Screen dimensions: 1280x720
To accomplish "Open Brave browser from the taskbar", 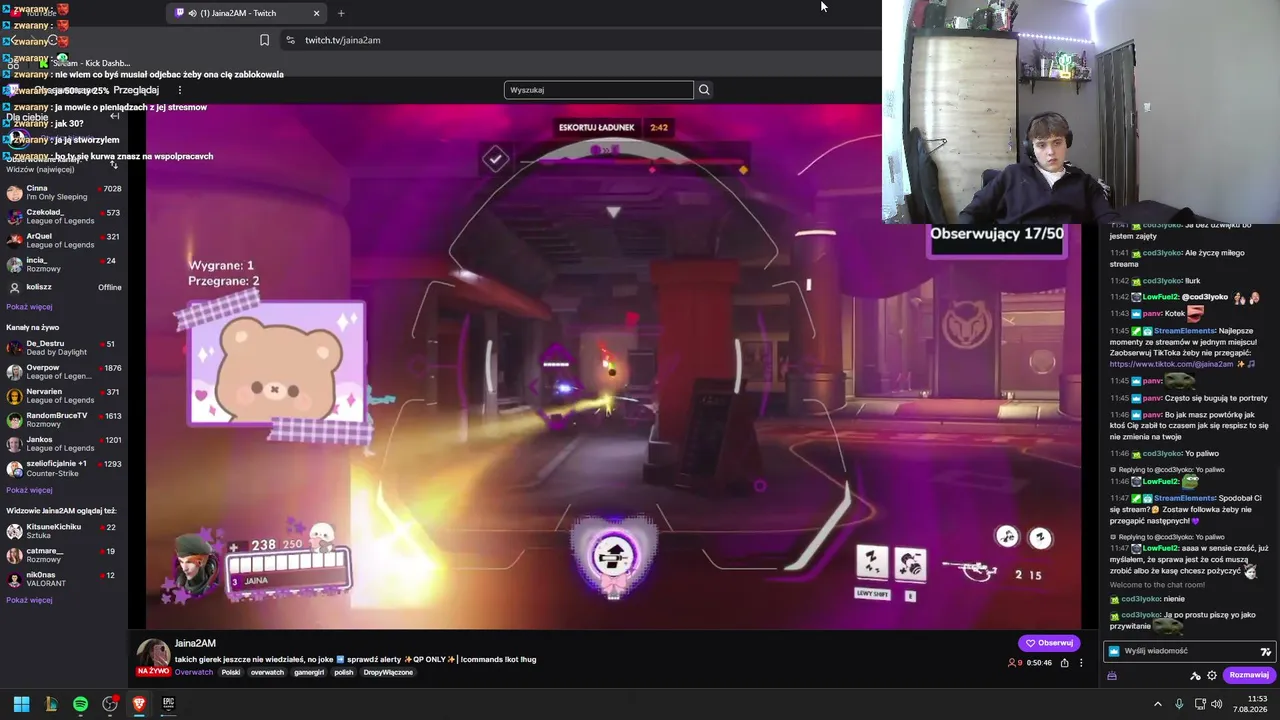I will [139, 704].
